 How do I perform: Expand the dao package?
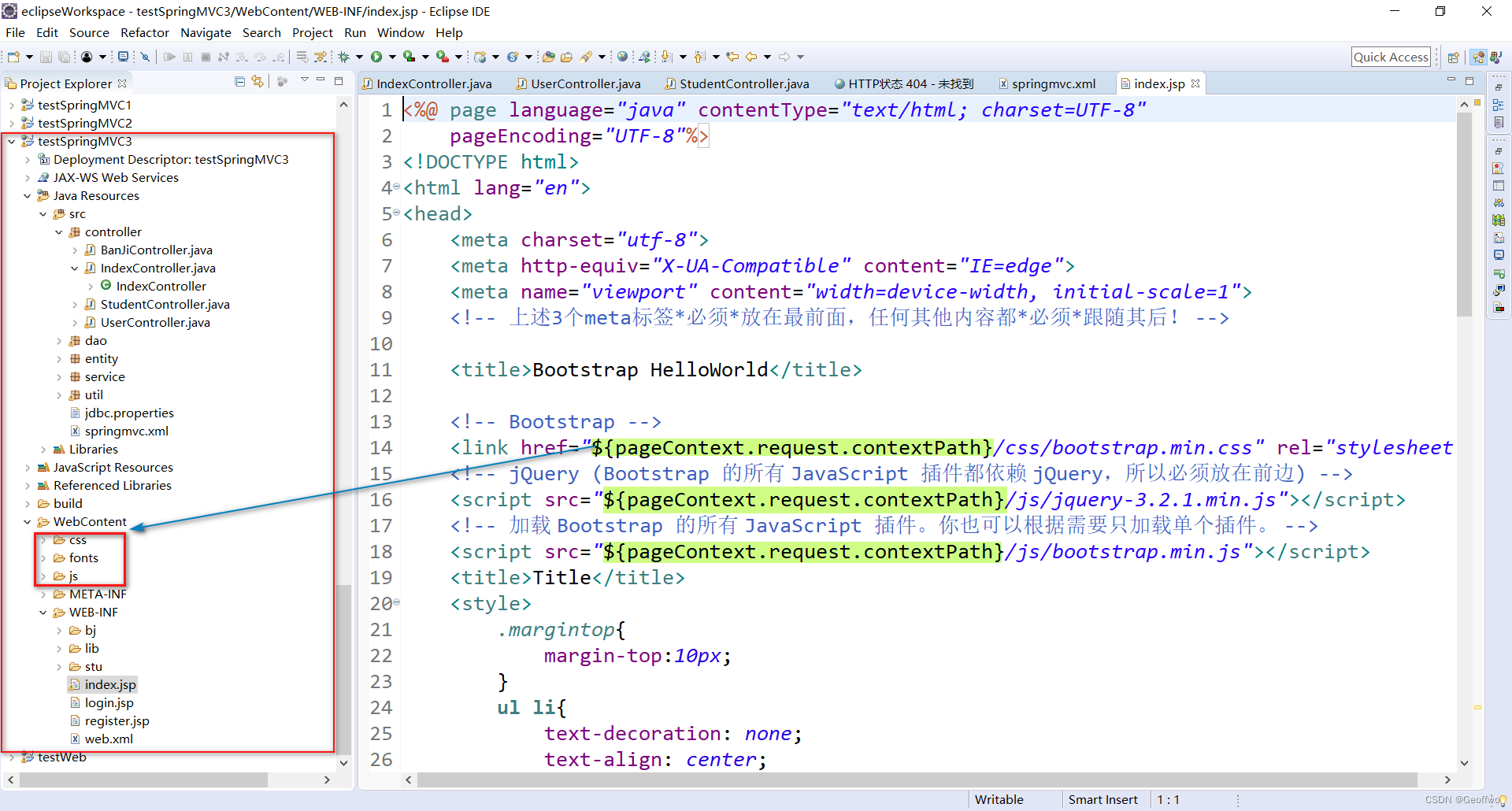[58, 340]
